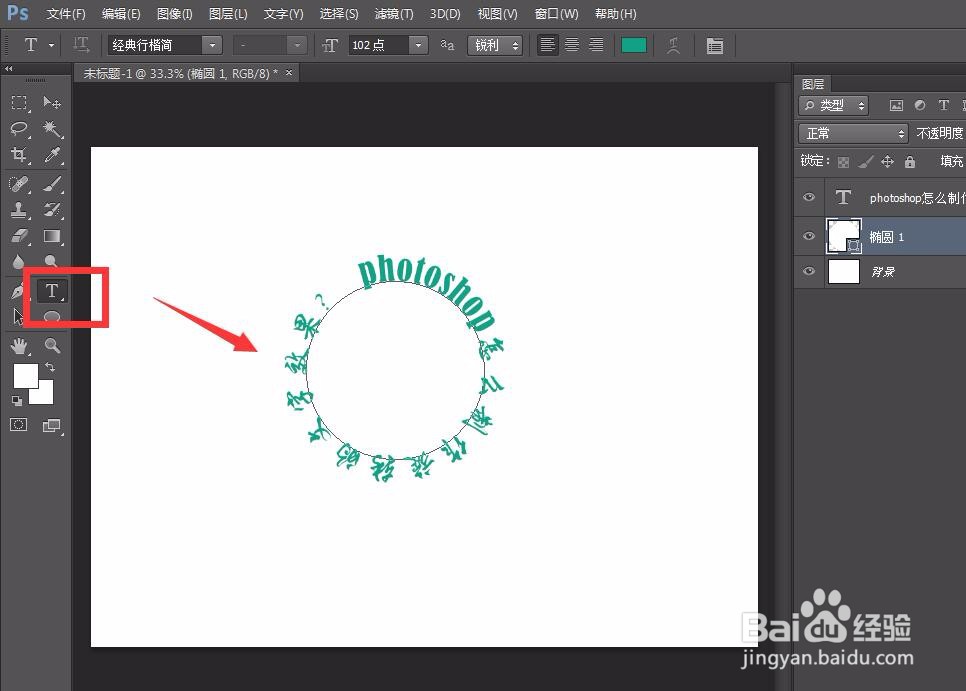Image resolution: width=966 pixels, height=691 pixels.
Task: Select the Eyedropper tool
Action: [52, 154]
